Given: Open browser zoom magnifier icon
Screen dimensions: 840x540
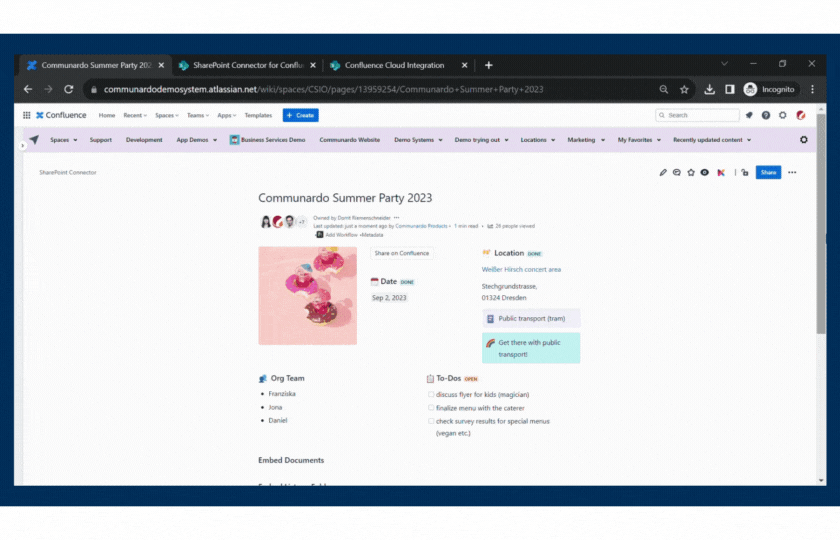Looking at the screenshot, I should tap(664, 89).
